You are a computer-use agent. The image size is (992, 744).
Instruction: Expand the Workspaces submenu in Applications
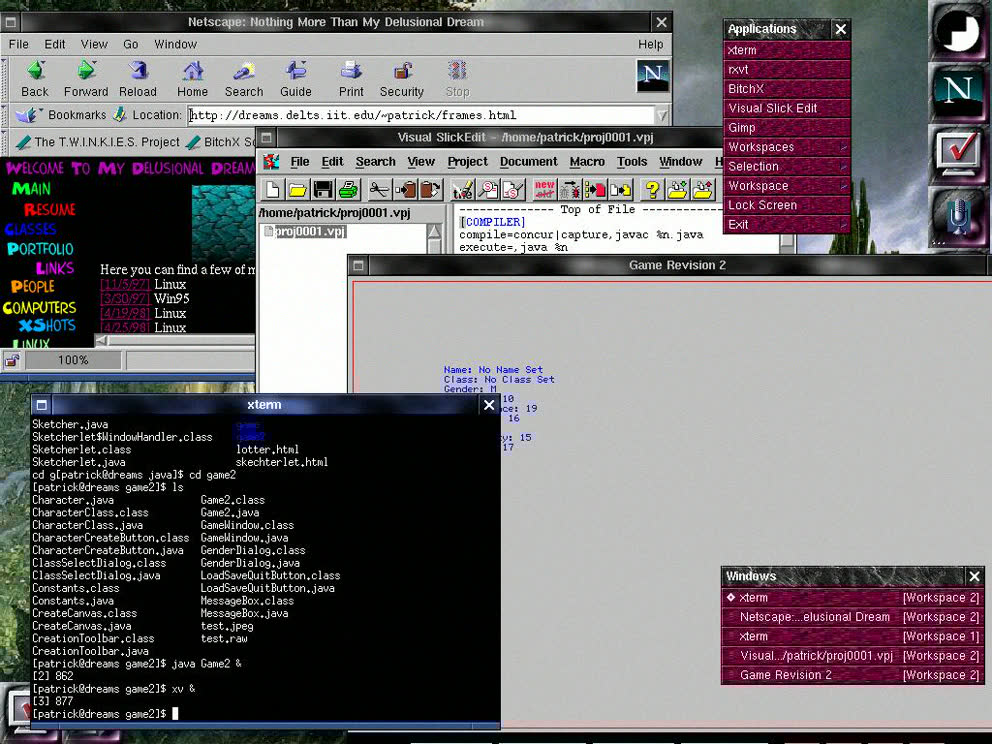786,147
